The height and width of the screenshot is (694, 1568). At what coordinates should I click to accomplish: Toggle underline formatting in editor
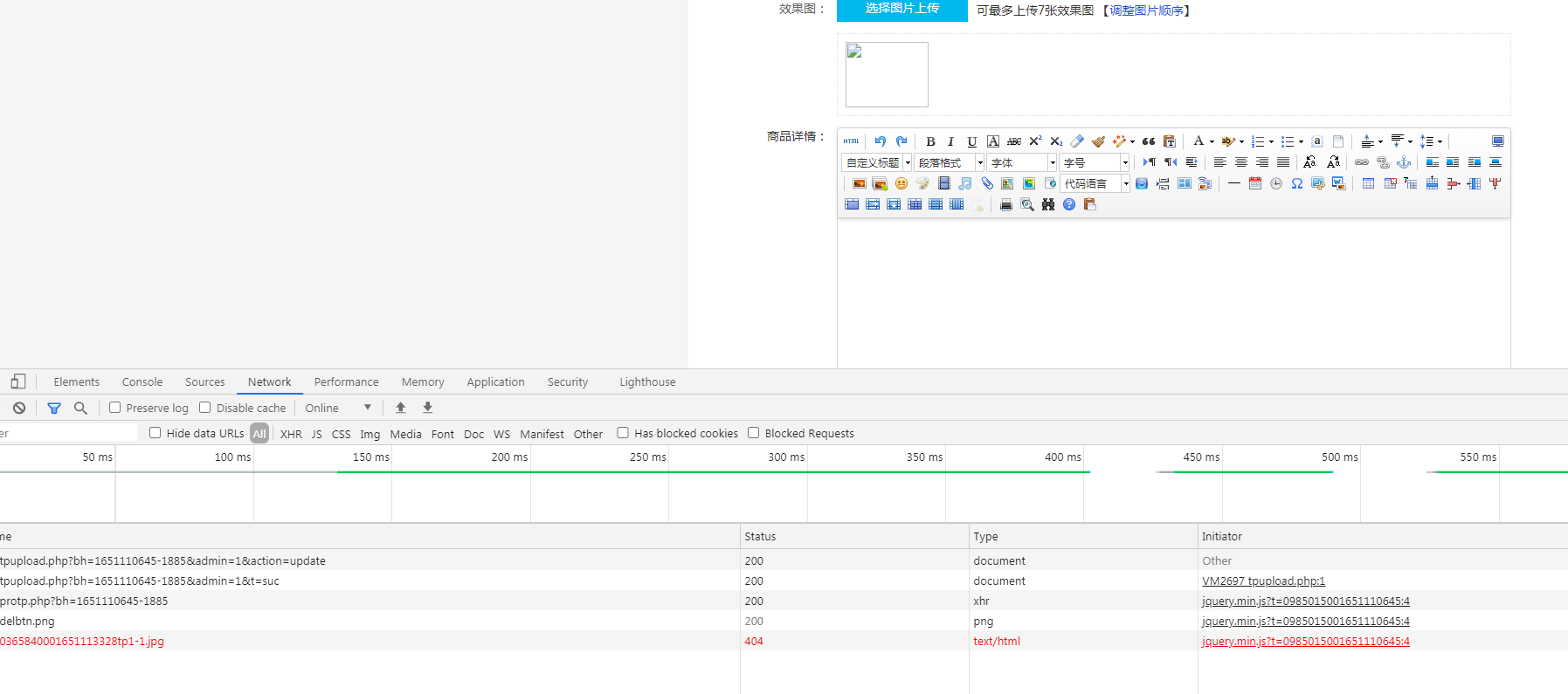tap(972, 141)
